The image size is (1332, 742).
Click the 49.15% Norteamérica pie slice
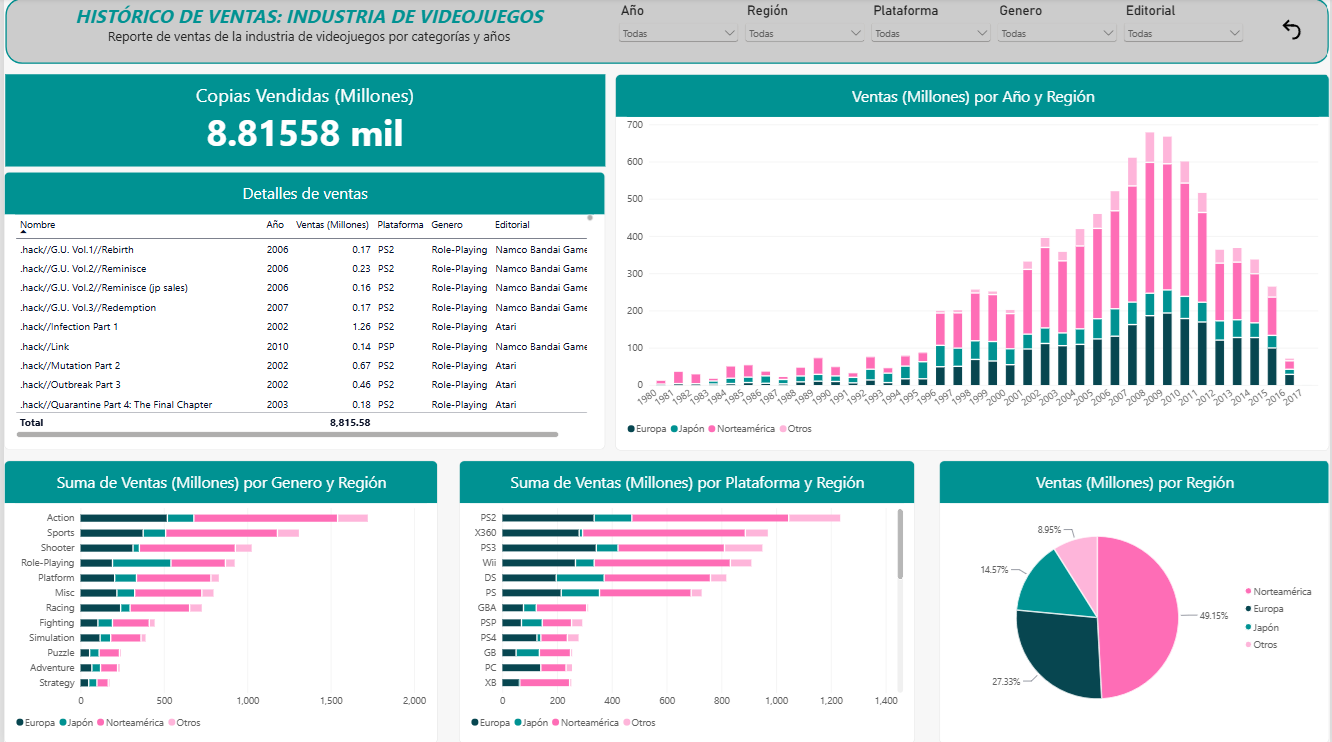(x=1138, y=616)
